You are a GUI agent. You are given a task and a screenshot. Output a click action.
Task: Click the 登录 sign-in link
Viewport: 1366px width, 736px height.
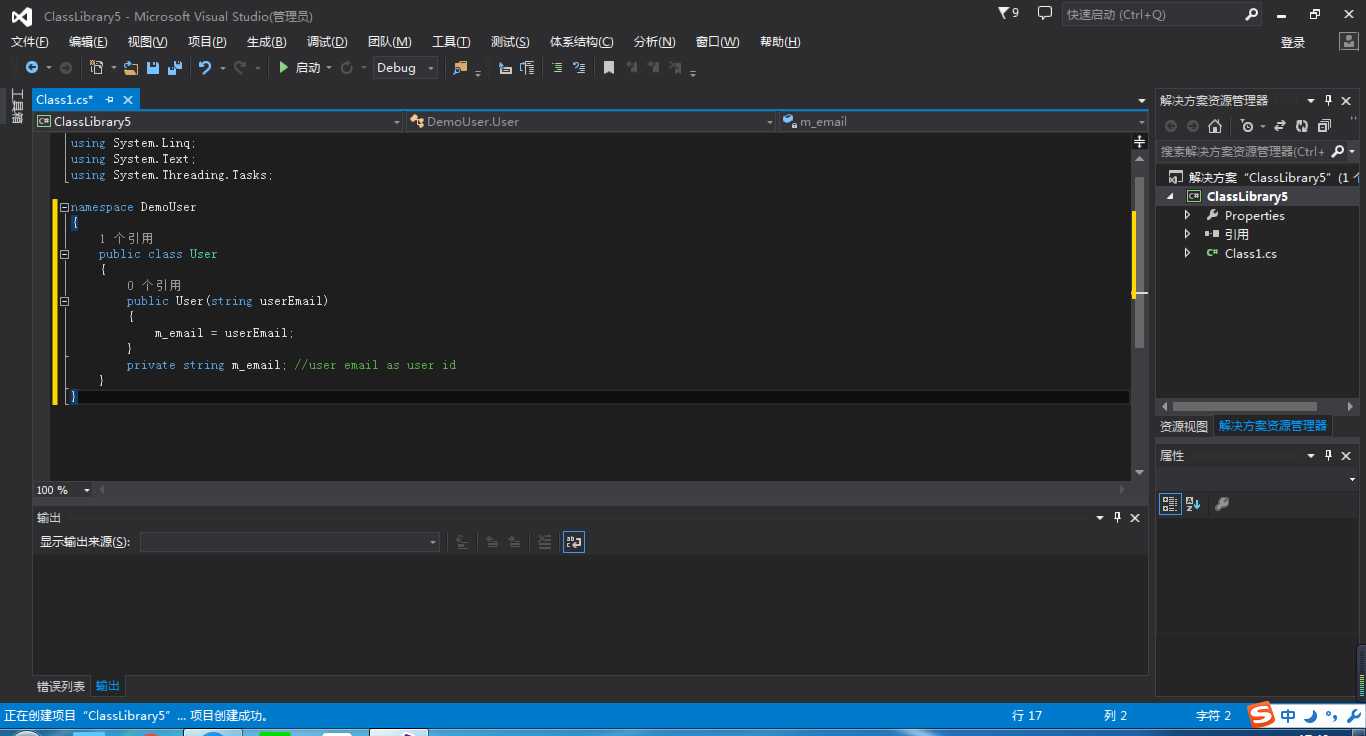pos(1293,42)
